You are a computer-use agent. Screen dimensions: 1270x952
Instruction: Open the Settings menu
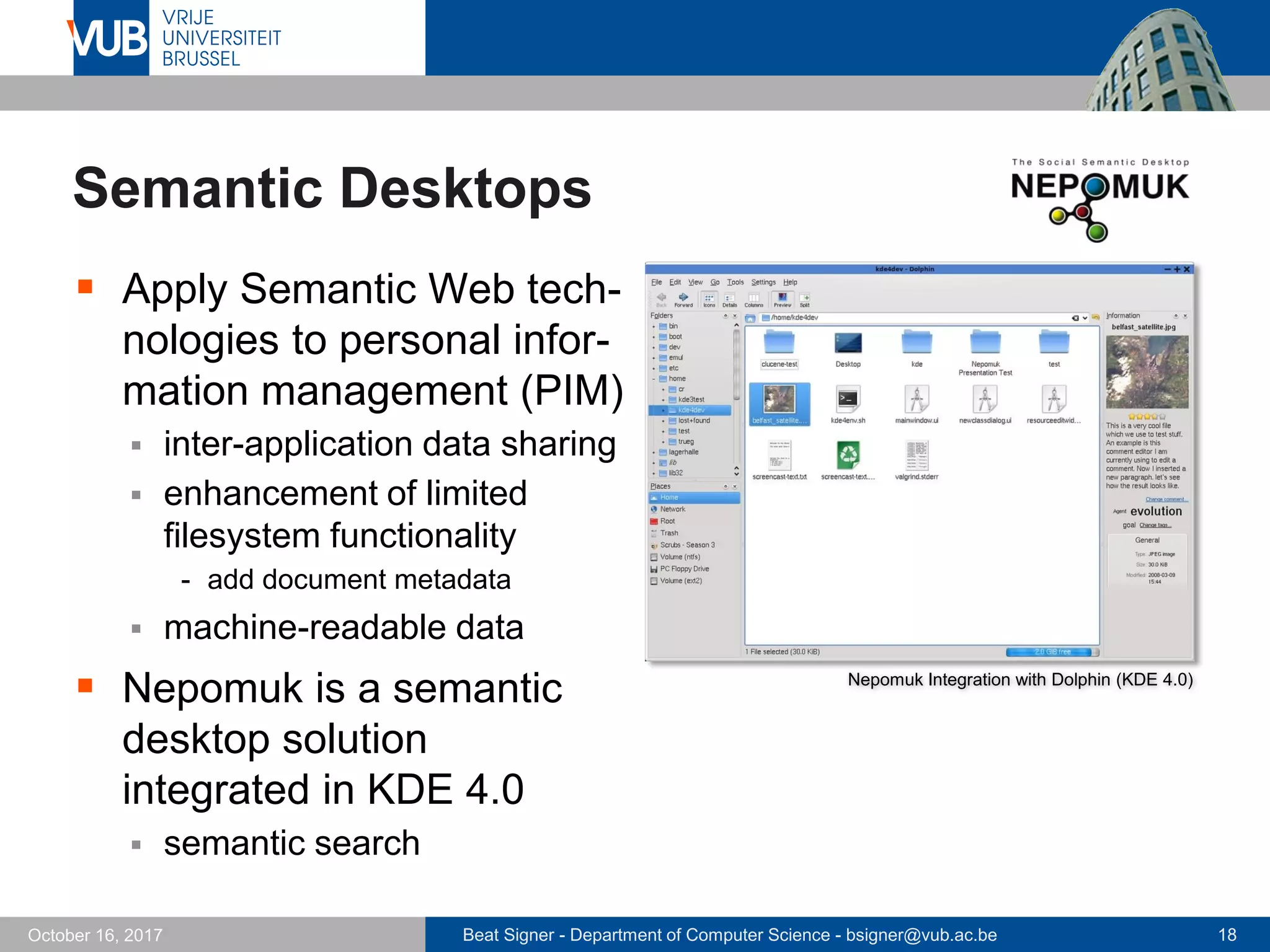763,282
